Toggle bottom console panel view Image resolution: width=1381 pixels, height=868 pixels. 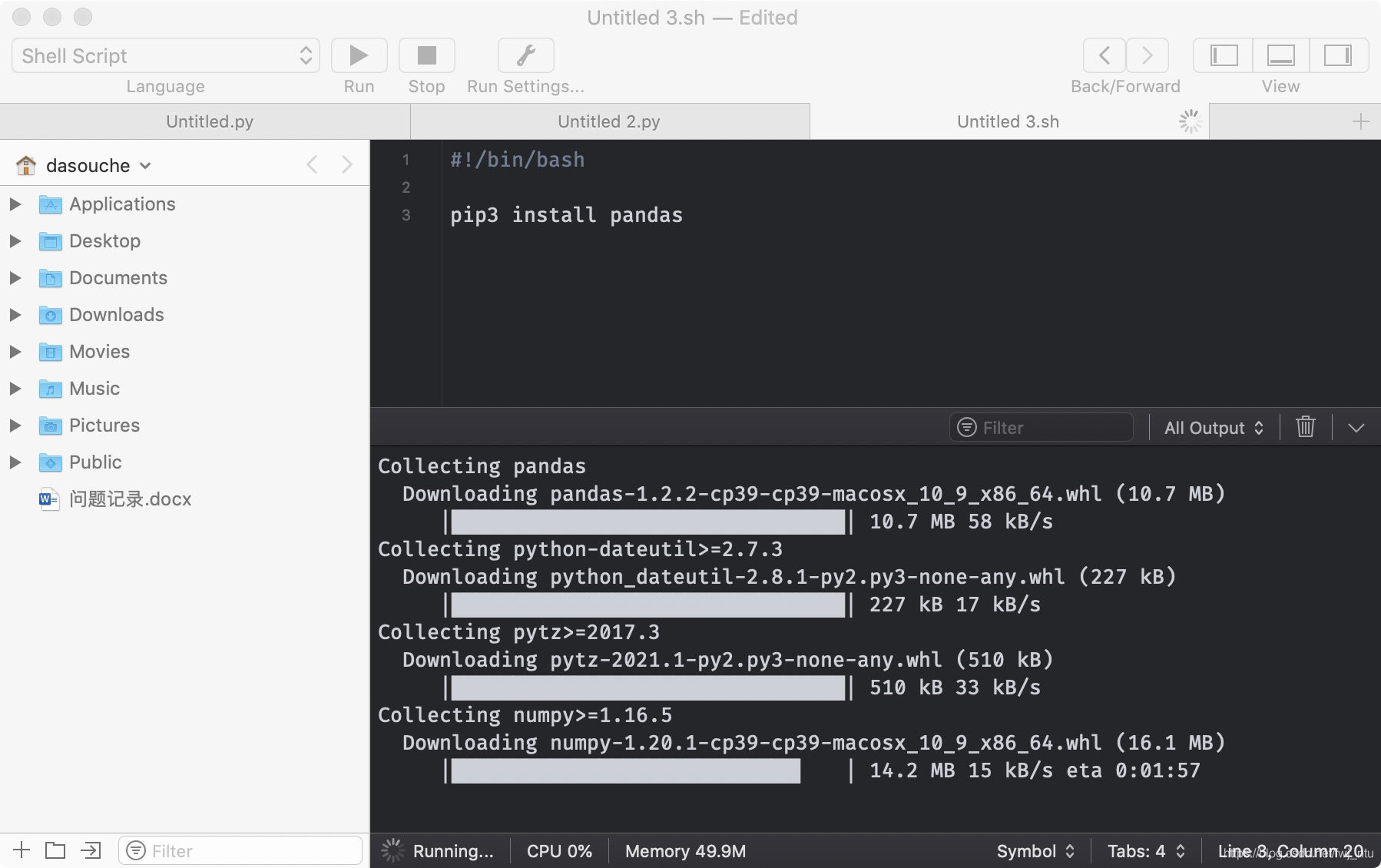point(1280,55)
